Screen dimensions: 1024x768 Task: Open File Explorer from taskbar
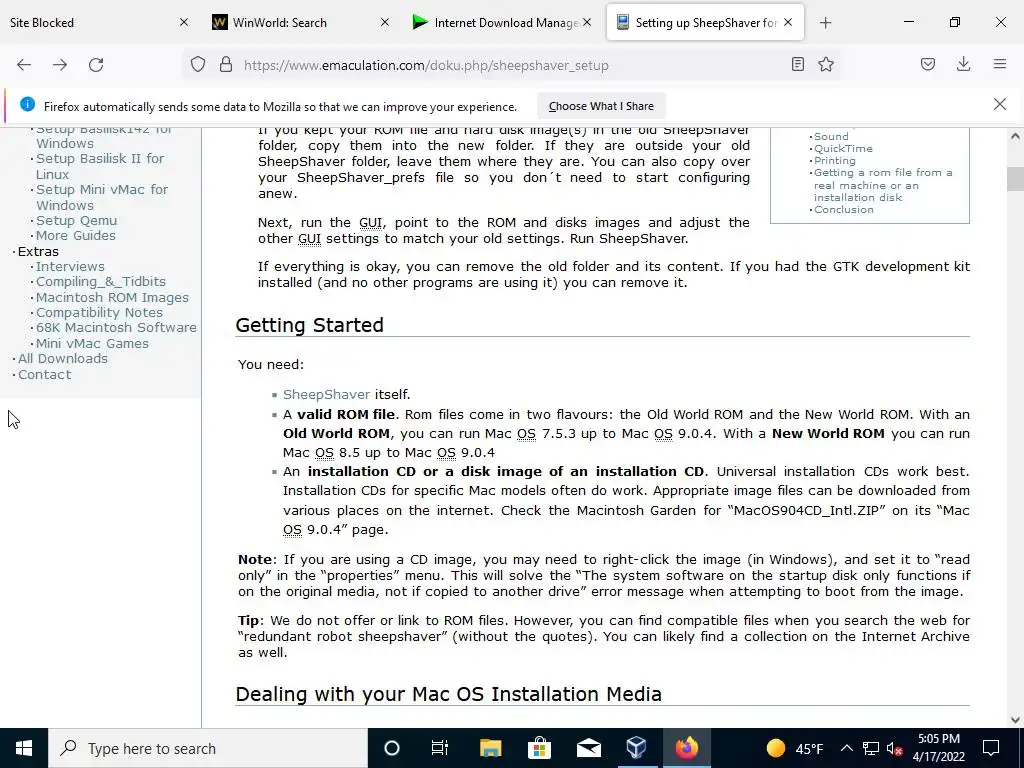490,748
